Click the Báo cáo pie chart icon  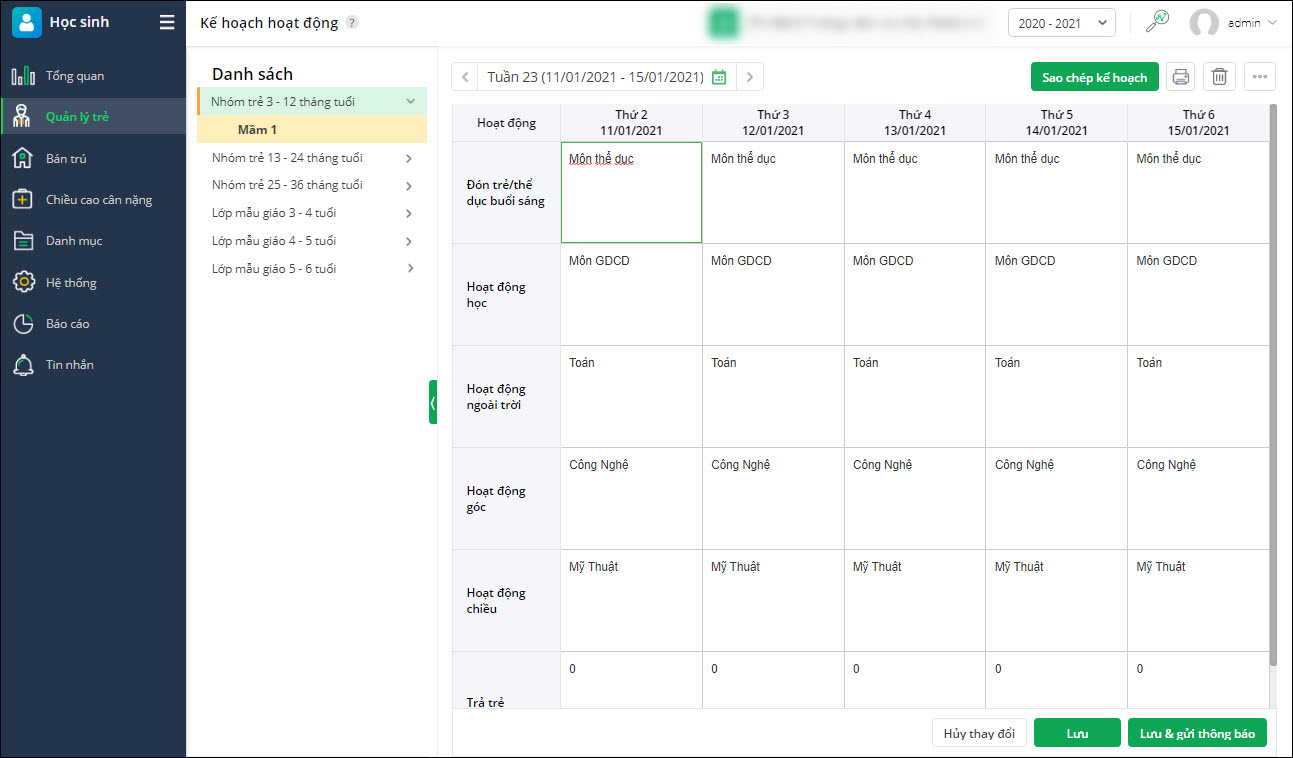tap(23, 324)
